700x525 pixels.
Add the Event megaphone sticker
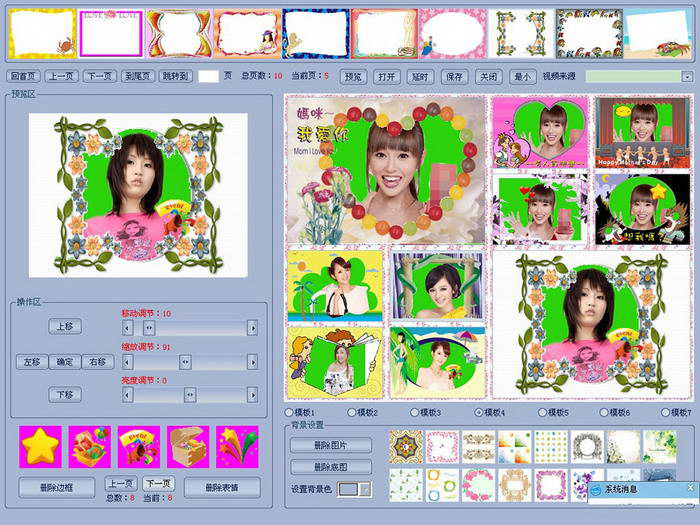(139, 447)
